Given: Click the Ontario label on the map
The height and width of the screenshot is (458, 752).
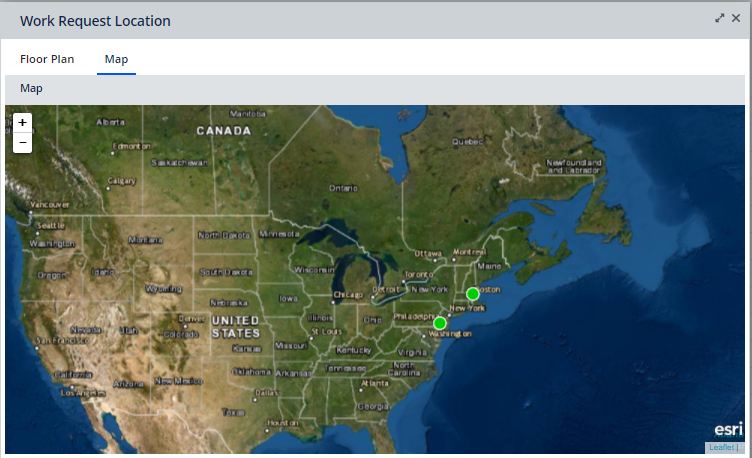Looking at the screenshot, I should (x=343, y=188).
